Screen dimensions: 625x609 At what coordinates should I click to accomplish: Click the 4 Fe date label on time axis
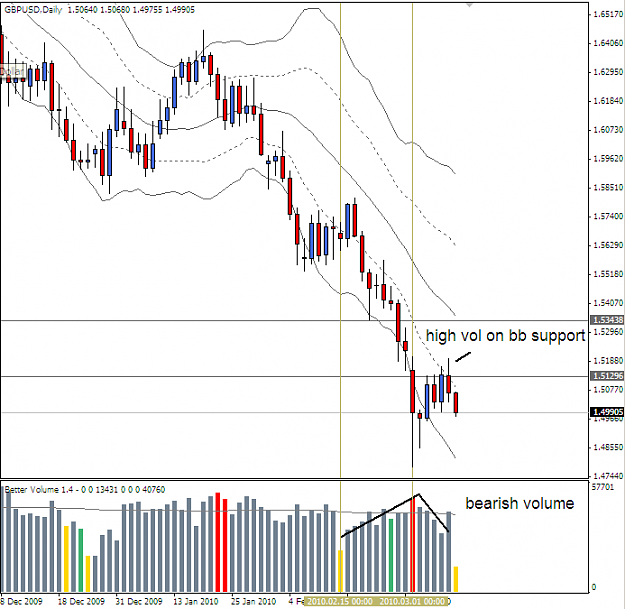tap(296, 601)
